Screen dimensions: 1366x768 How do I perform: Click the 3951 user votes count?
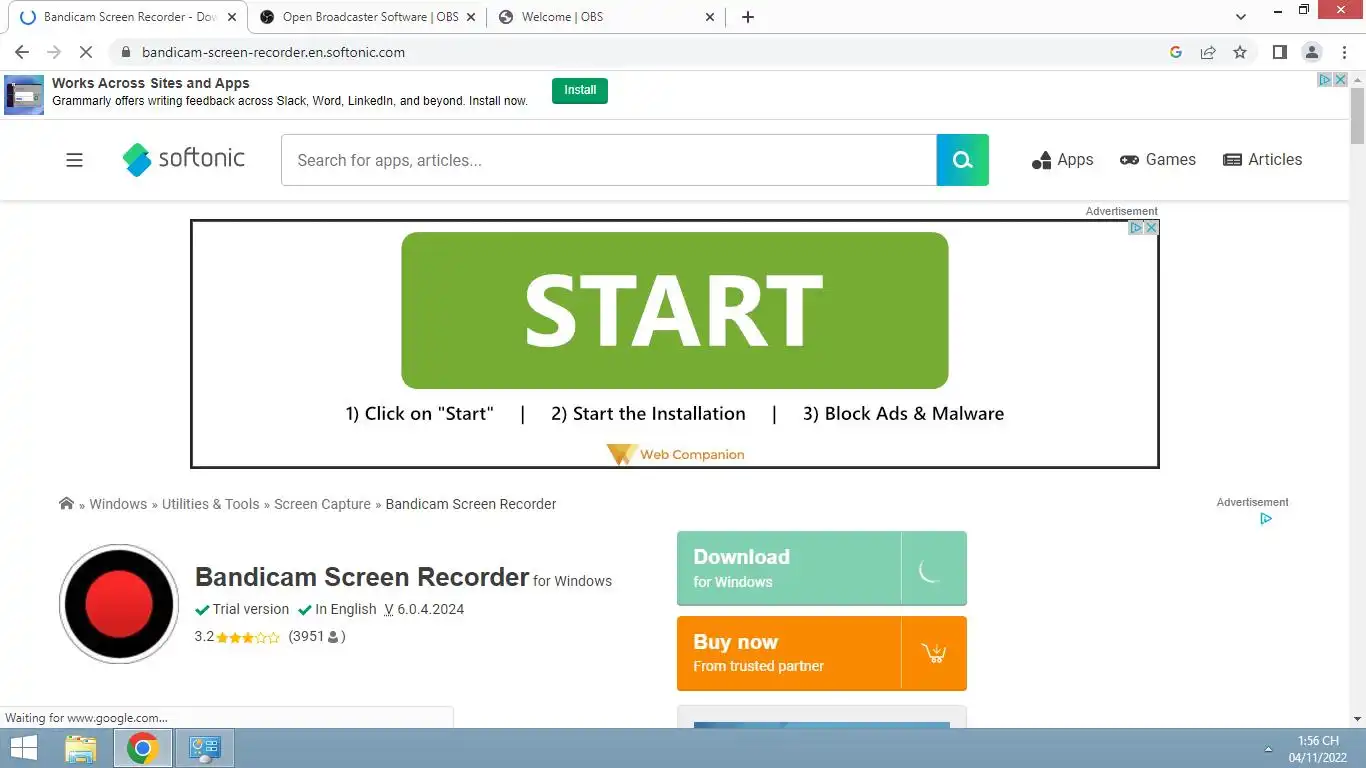[316, 636]
